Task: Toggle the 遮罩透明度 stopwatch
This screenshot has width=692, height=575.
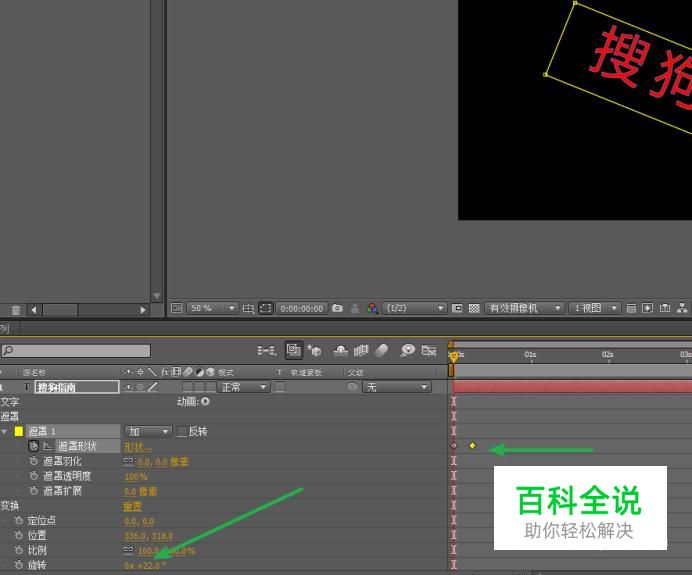Action: pyautogui.click(x=34, y=476)
